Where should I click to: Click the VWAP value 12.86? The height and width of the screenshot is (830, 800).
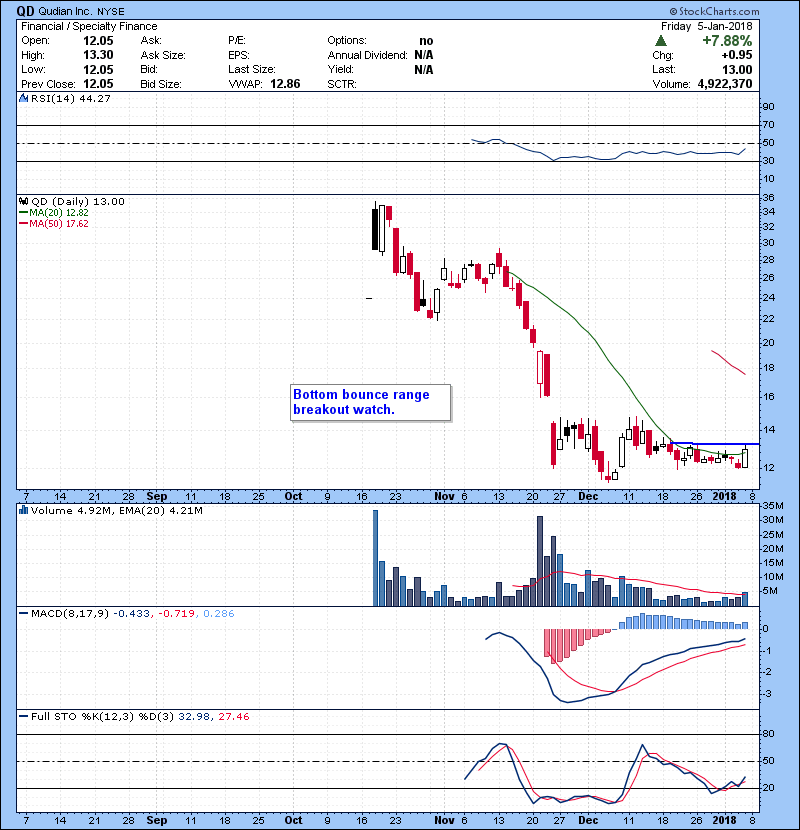click(285, 84)
